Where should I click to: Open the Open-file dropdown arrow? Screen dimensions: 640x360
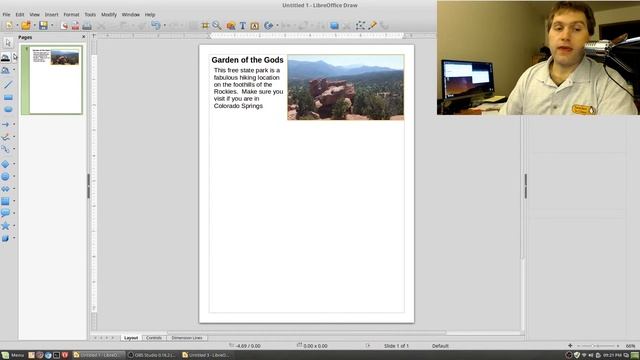34,26
